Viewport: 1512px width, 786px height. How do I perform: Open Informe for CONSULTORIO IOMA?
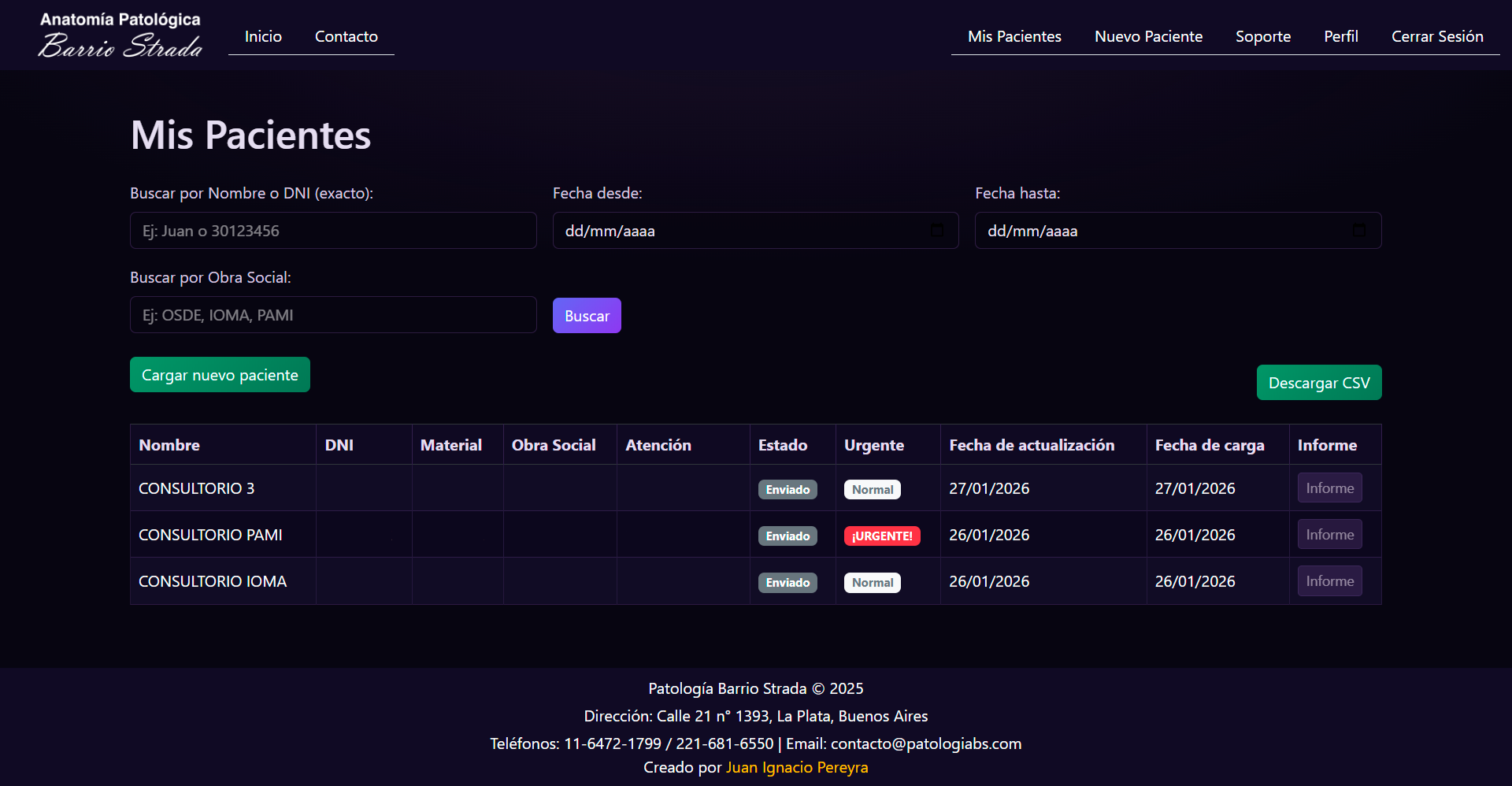[1329, 581]
